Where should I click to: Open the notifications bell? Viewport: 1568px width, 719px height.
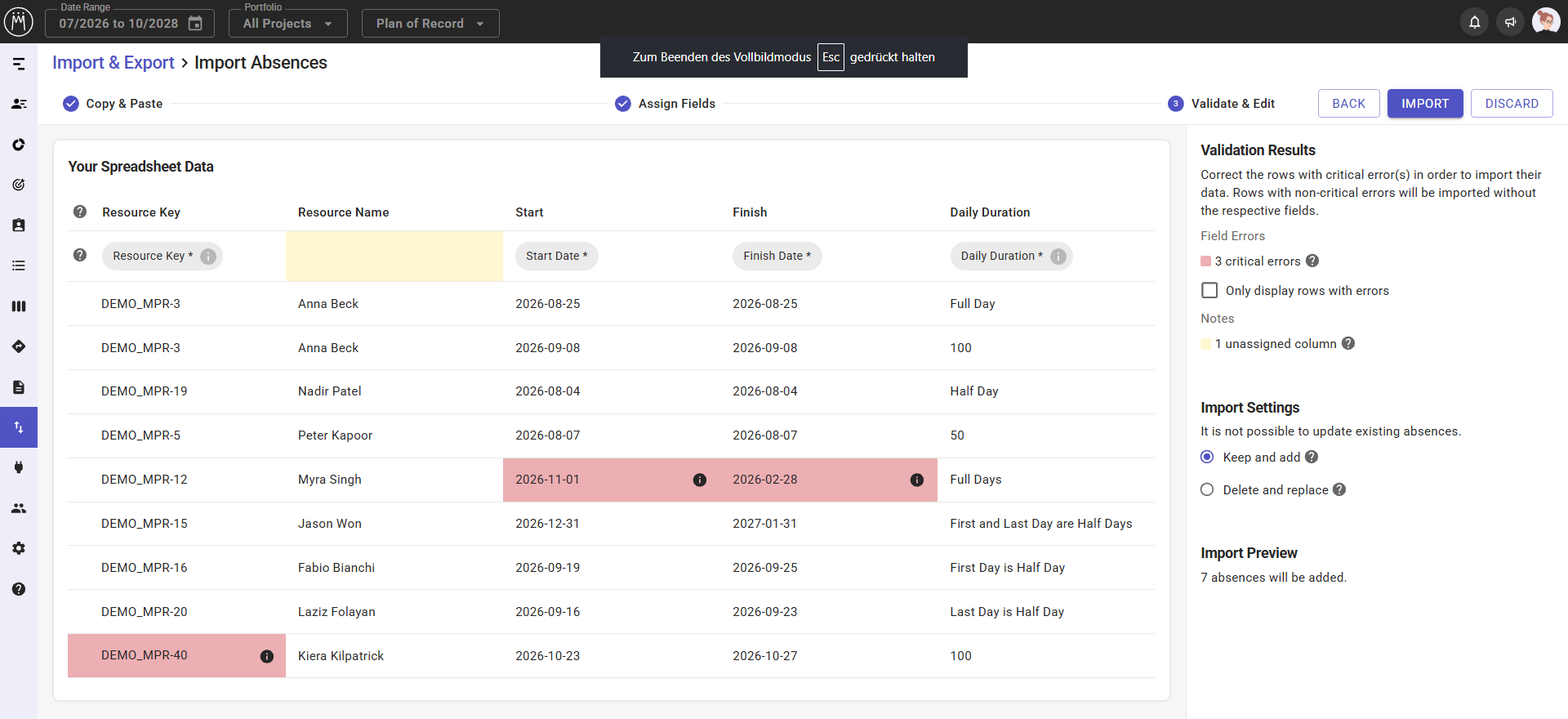pyautogui.click(x=1475, y=22)
